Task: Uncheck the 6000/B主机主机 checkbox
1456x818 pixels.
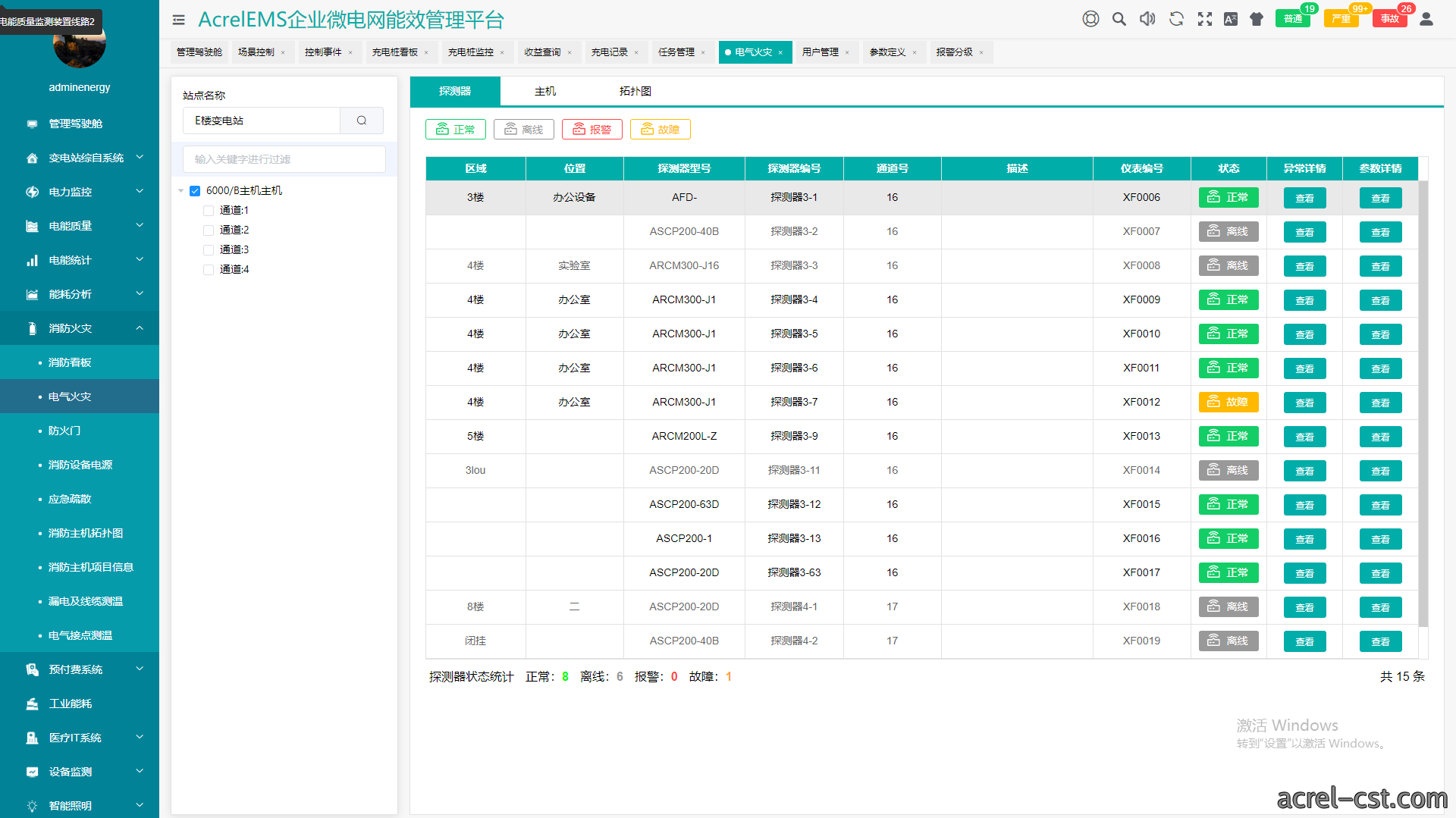Action: pos(195,191)
